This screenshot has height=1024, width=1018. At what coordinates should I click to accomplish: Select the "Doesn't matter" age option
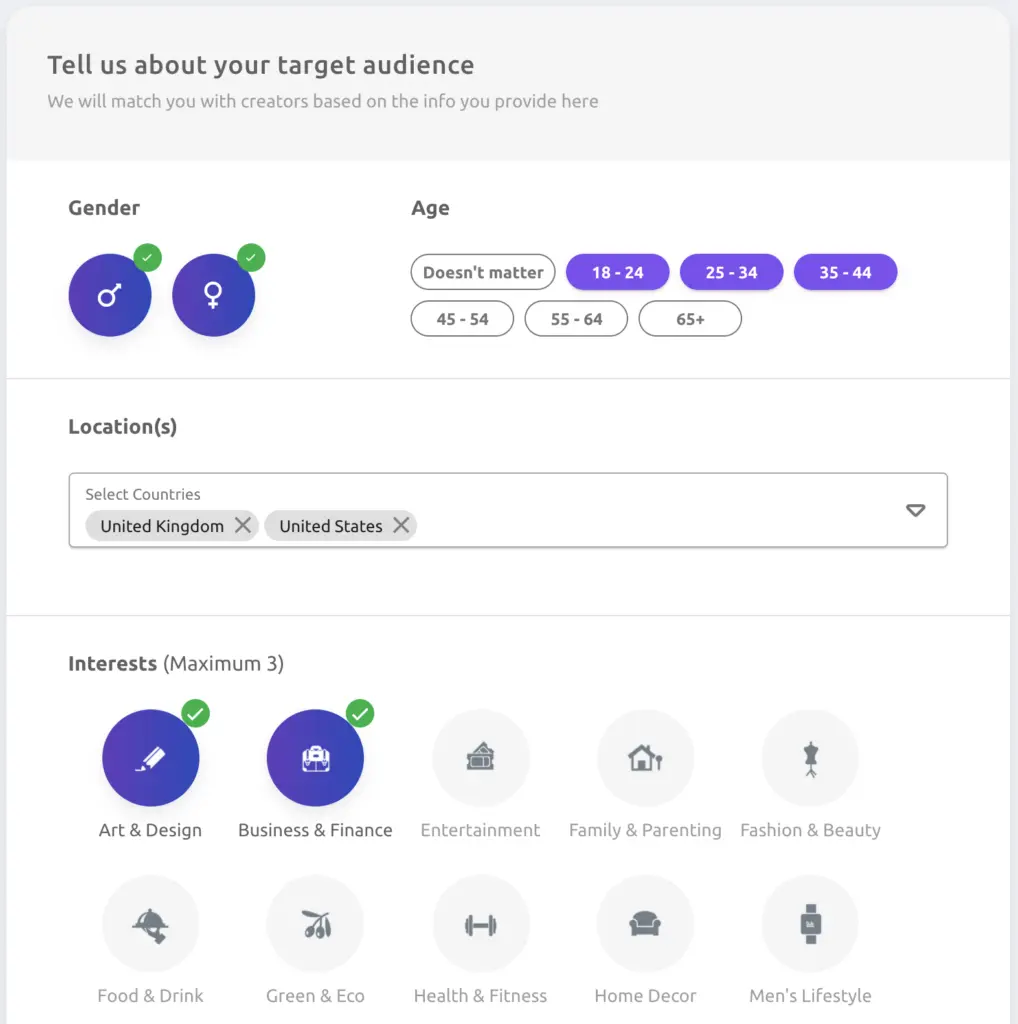pyautogui.click(x=483, y=272)
